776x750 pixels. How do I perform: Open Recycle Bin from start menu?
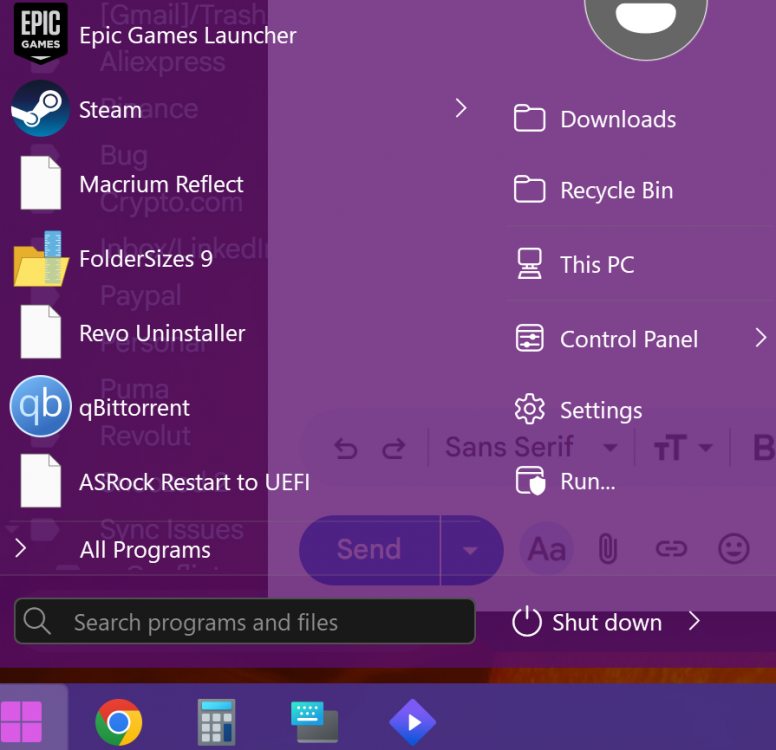pos(615,191)
